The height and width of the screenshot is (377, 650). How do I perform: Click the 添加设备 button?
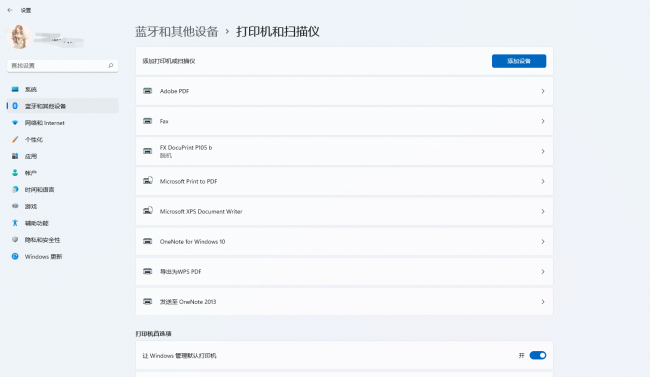pyautogui.click(x=519, y=61)
